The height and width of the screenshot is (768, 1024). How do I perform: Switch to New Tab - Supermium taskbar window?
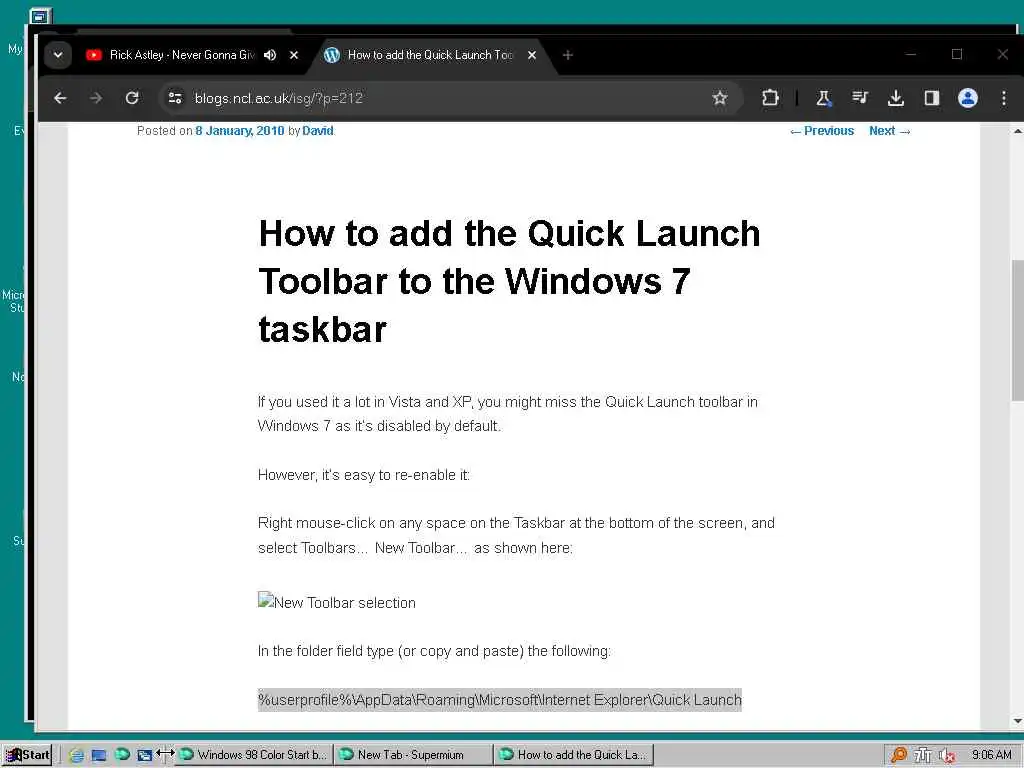pos(413,755)
